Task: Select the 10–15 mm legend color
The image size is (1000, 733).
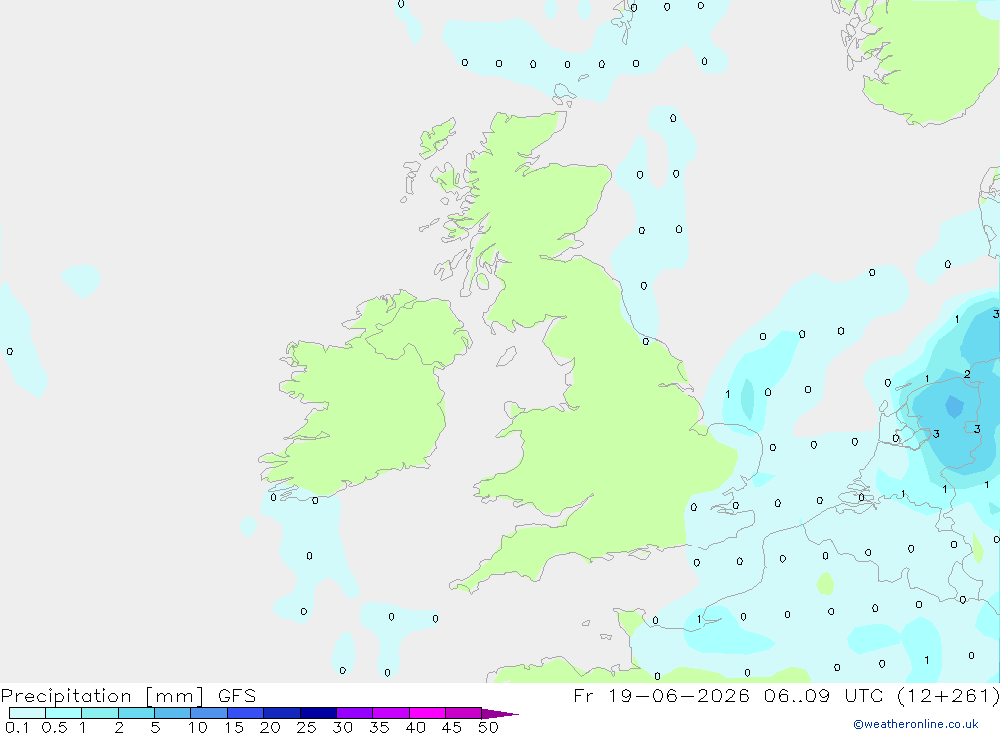Action: [209, 713]
